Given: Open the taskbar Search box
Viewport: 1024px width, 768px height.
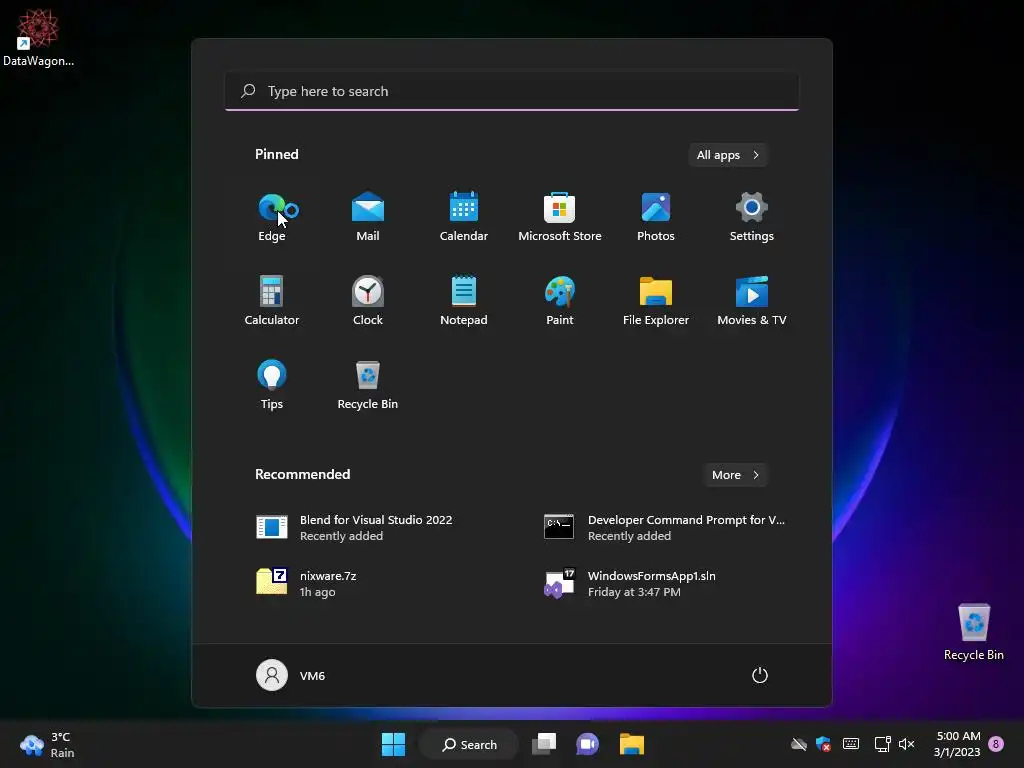Looking at the screenshot, I should click(469, 744).
